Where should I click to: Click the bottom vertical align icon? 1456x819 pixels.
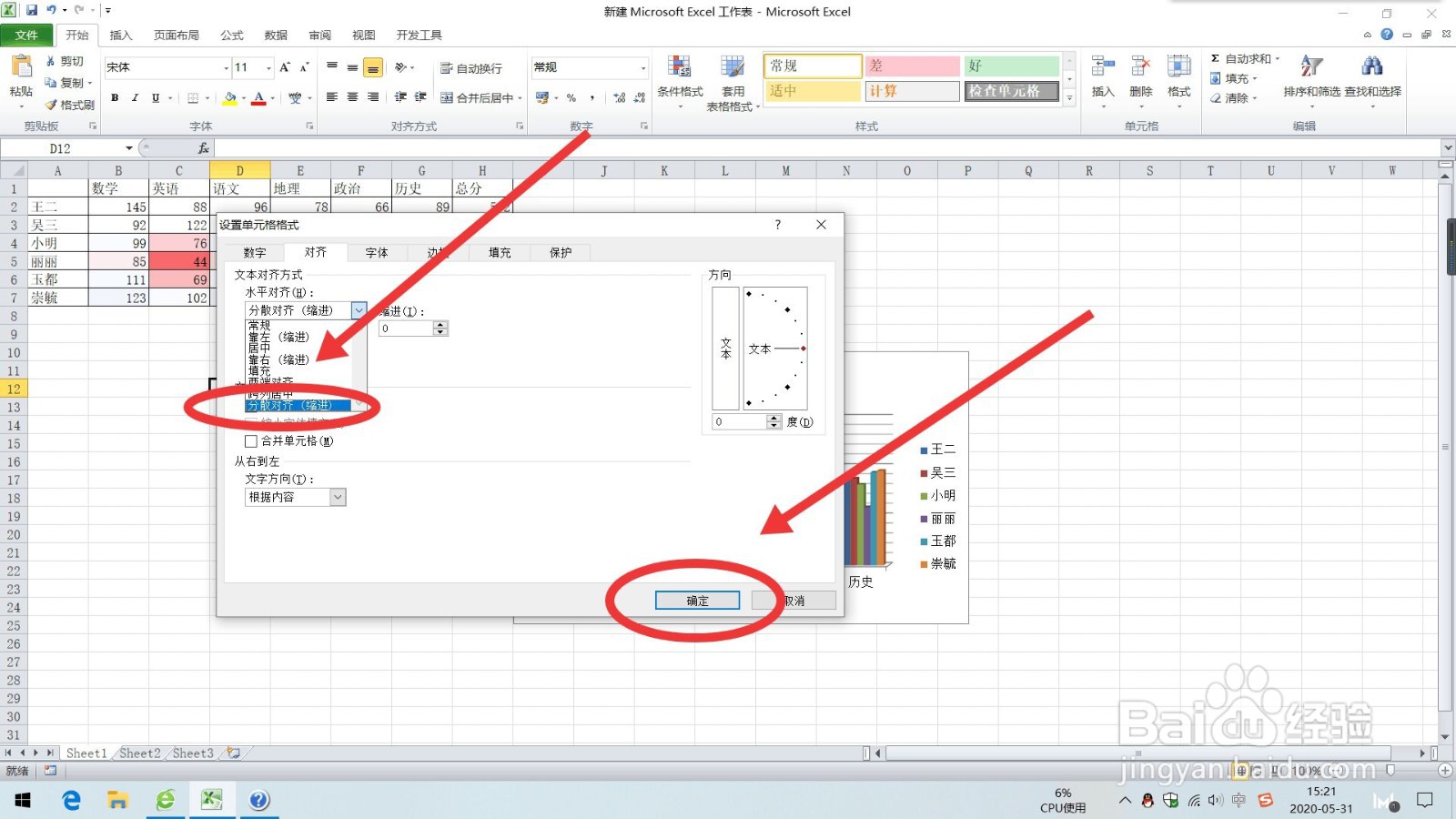(373, 67)
